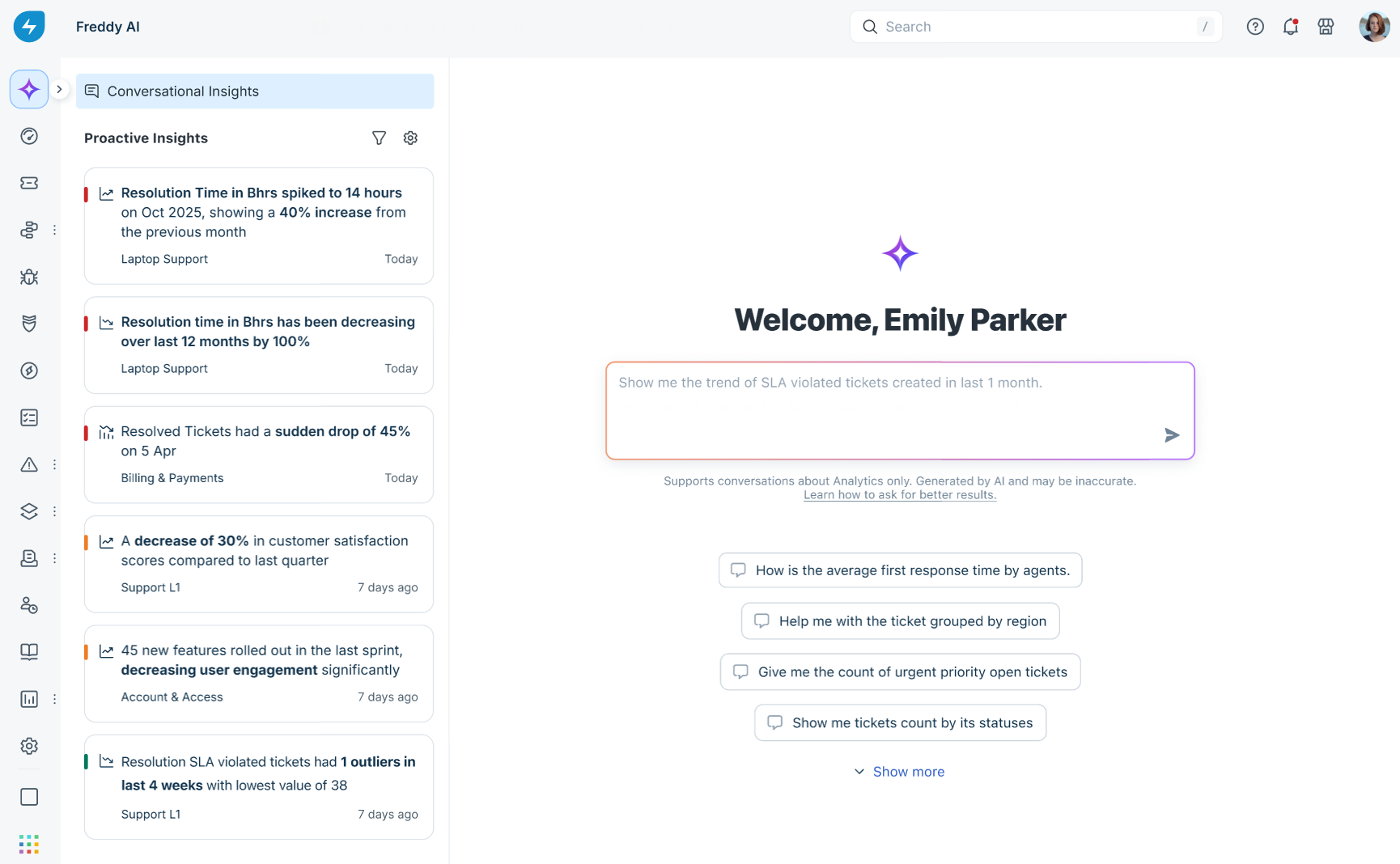Click the Proactive Insights heading
Screen dimensions: 1400x864
click(x=146, y=138)
